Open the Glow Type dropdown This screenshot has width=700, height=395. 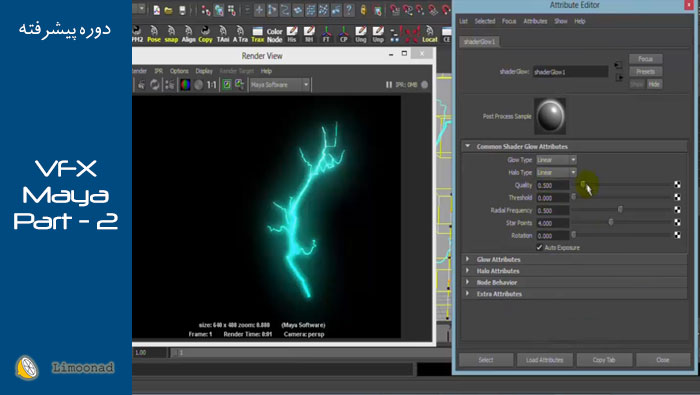click(556, 160)
